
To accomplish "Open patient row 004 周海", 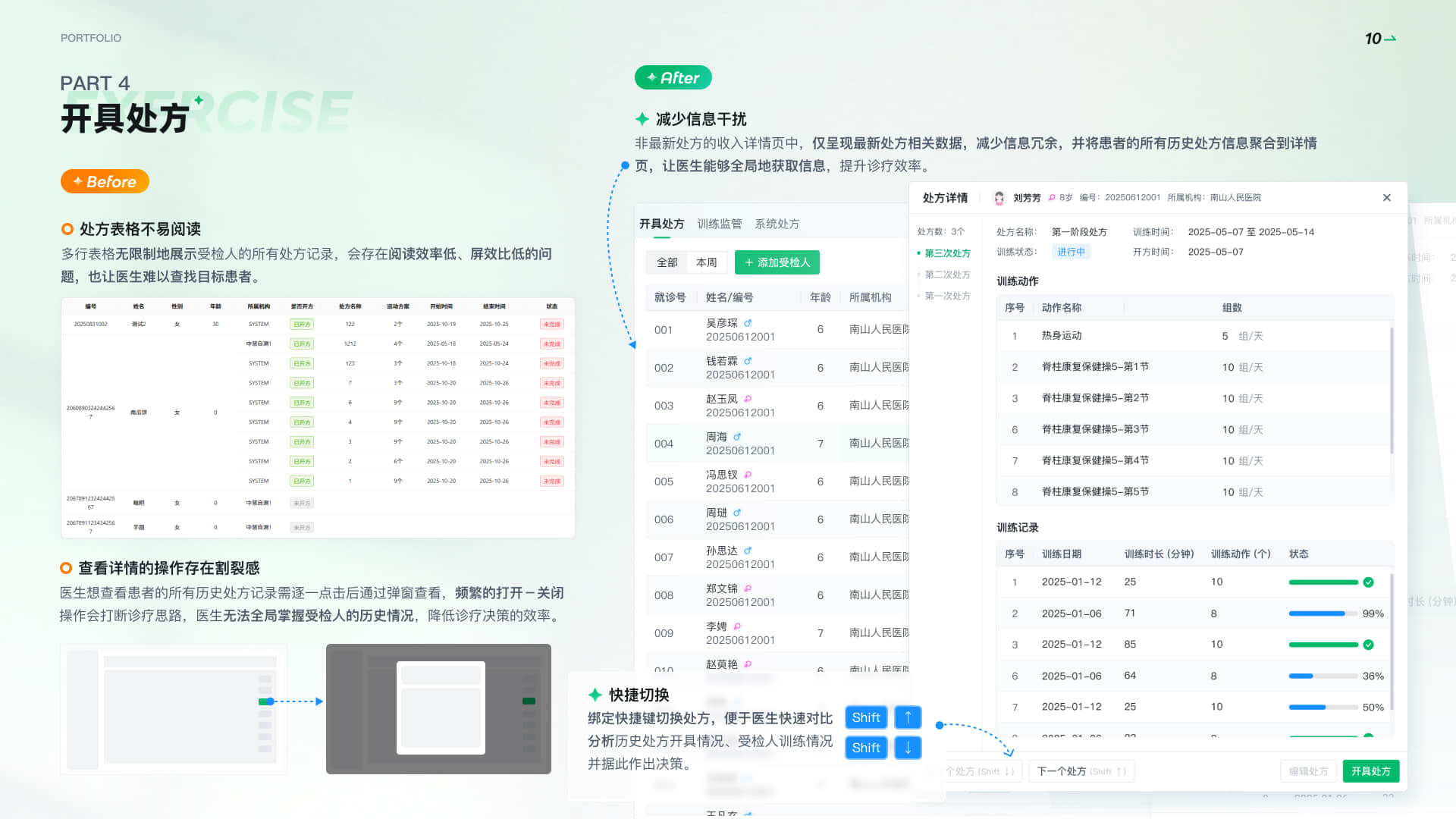I will coord(777,444).
